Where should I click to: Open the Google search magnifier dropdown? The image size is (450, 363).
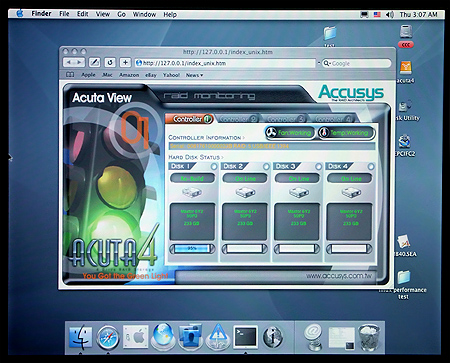pos(327,63)
